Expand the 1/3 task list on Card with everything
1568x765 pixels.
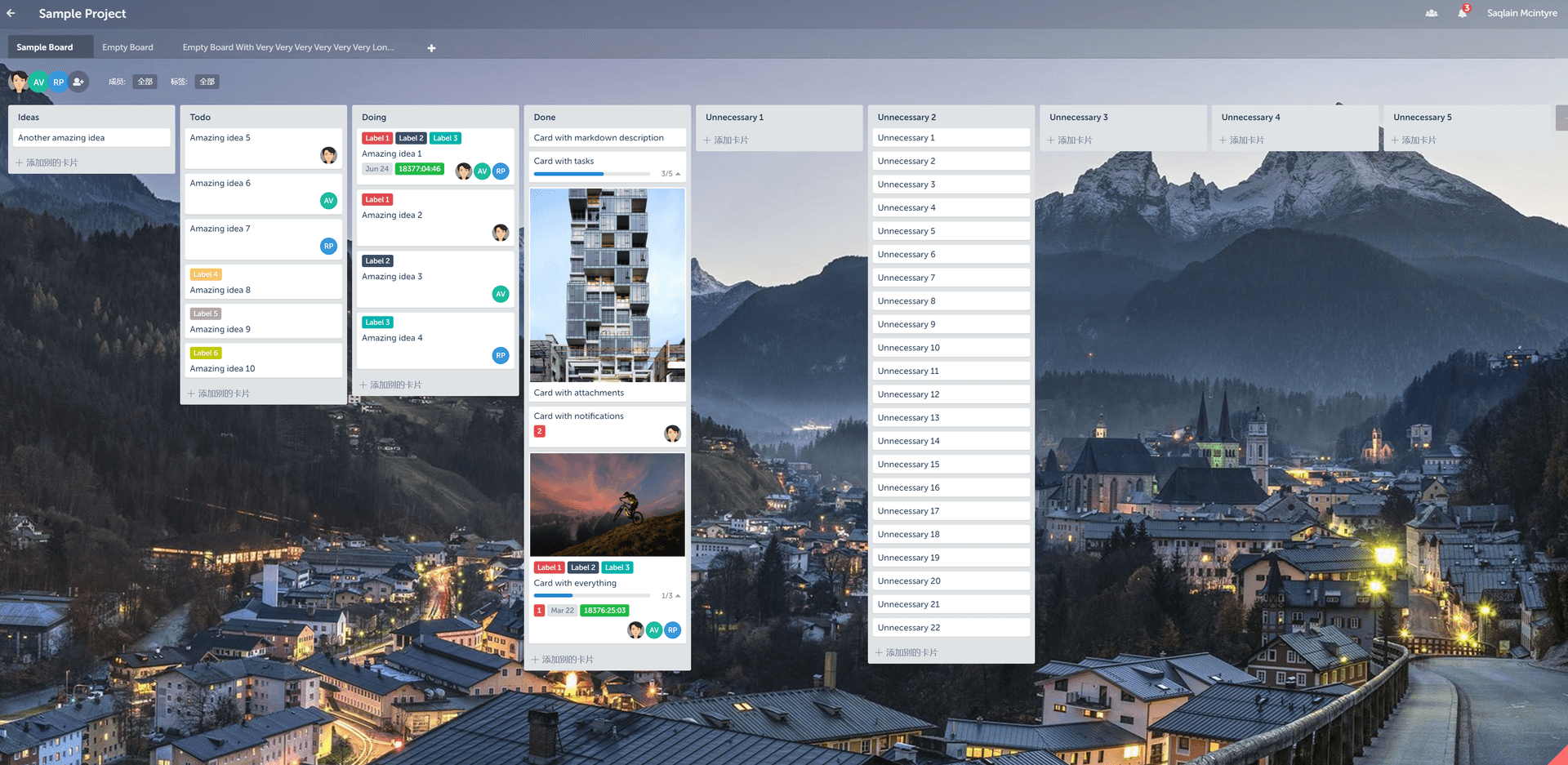670,596
